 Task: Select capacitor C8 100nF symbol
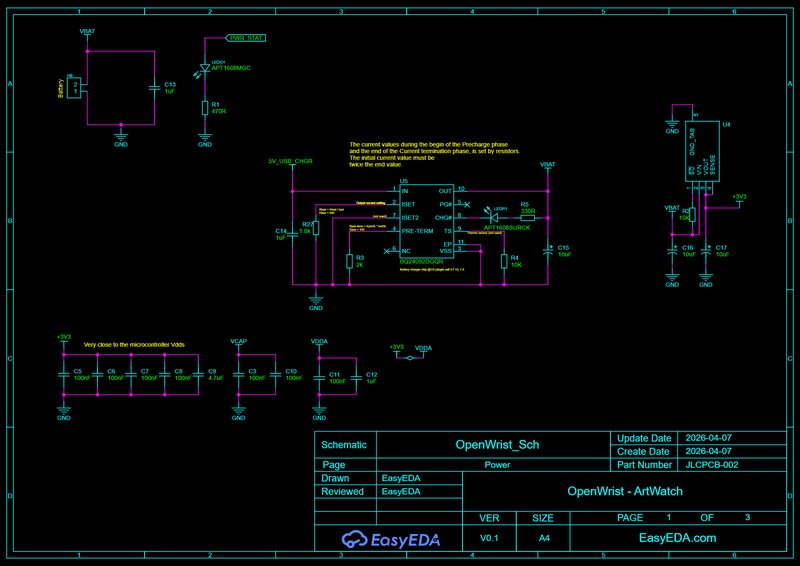(165, 375)
